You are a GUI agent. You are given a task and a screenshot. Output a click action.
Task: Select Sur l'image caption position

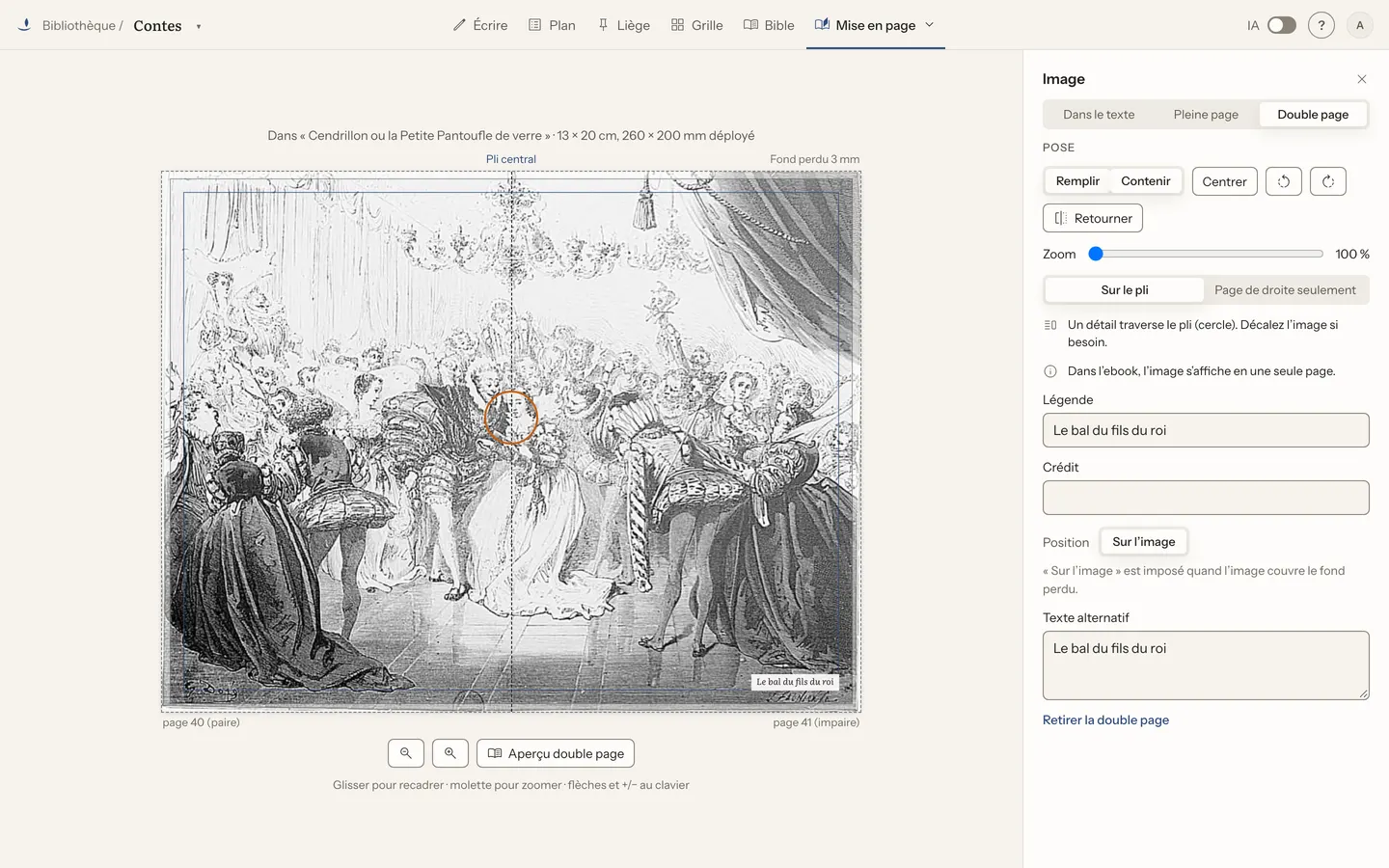[x=1144, y=542]
